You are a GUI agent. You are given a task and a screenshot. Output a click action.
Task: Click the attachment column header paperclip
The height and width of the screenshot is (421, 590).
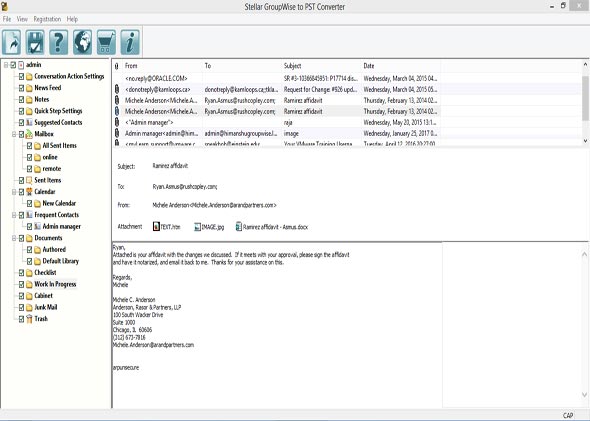coord(117,66)
